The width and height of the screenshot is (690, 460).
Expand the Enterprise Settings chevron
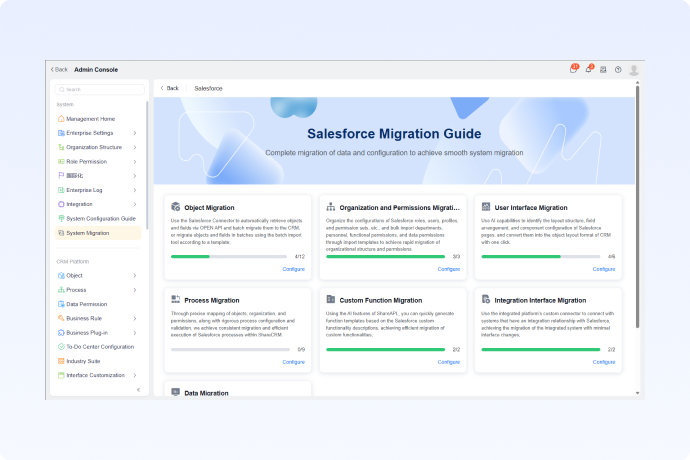pyautogui.click(x=135, y=133)
